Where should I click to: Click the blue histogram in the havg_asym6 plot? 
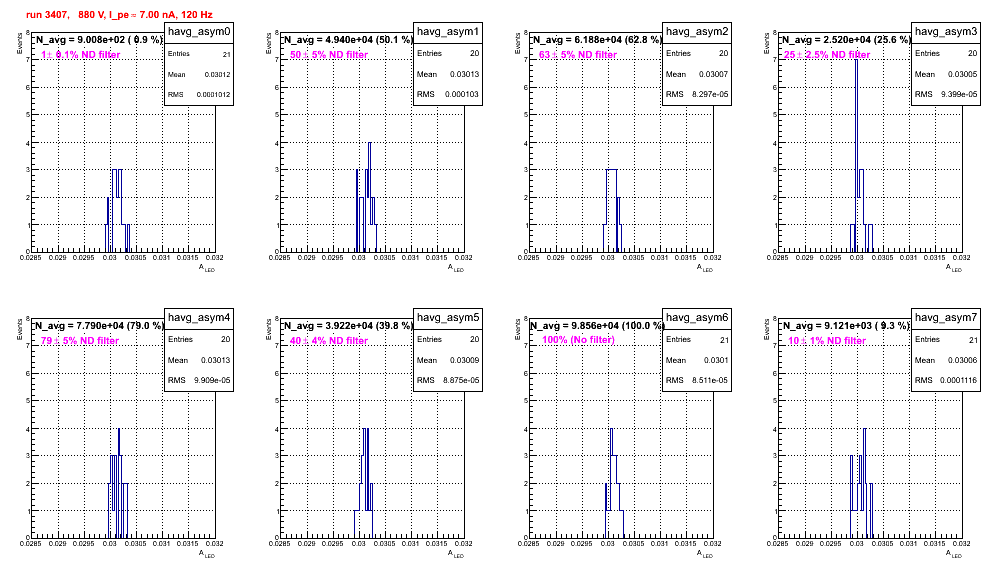614,483
